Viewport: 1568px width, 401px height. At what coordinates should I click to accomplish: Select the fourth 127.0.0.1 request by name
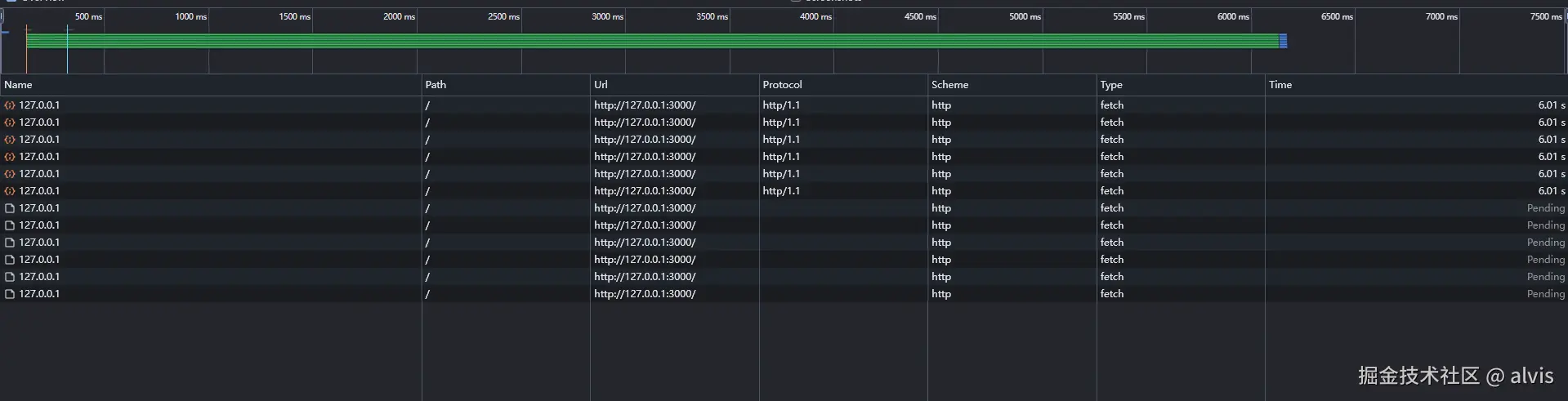coord(39,157)
